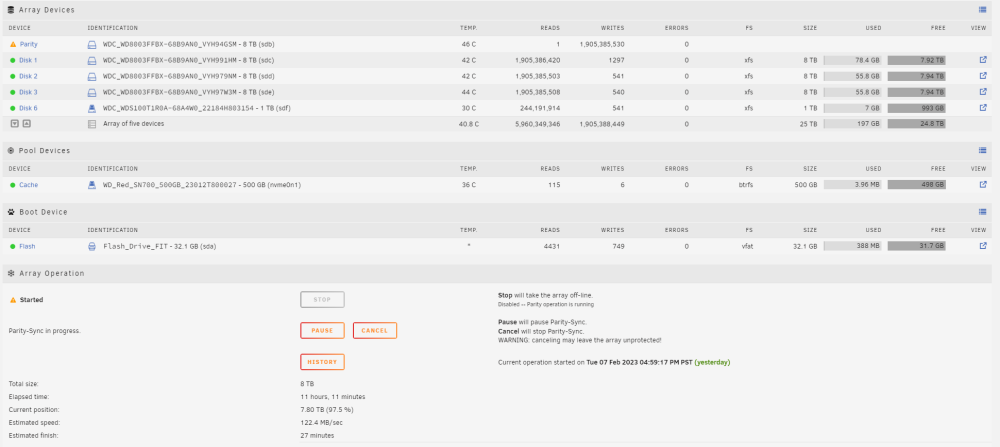Click the Cache filesystem btrfs cell
The image size is (1000, 447).
[x=745, y=185]
